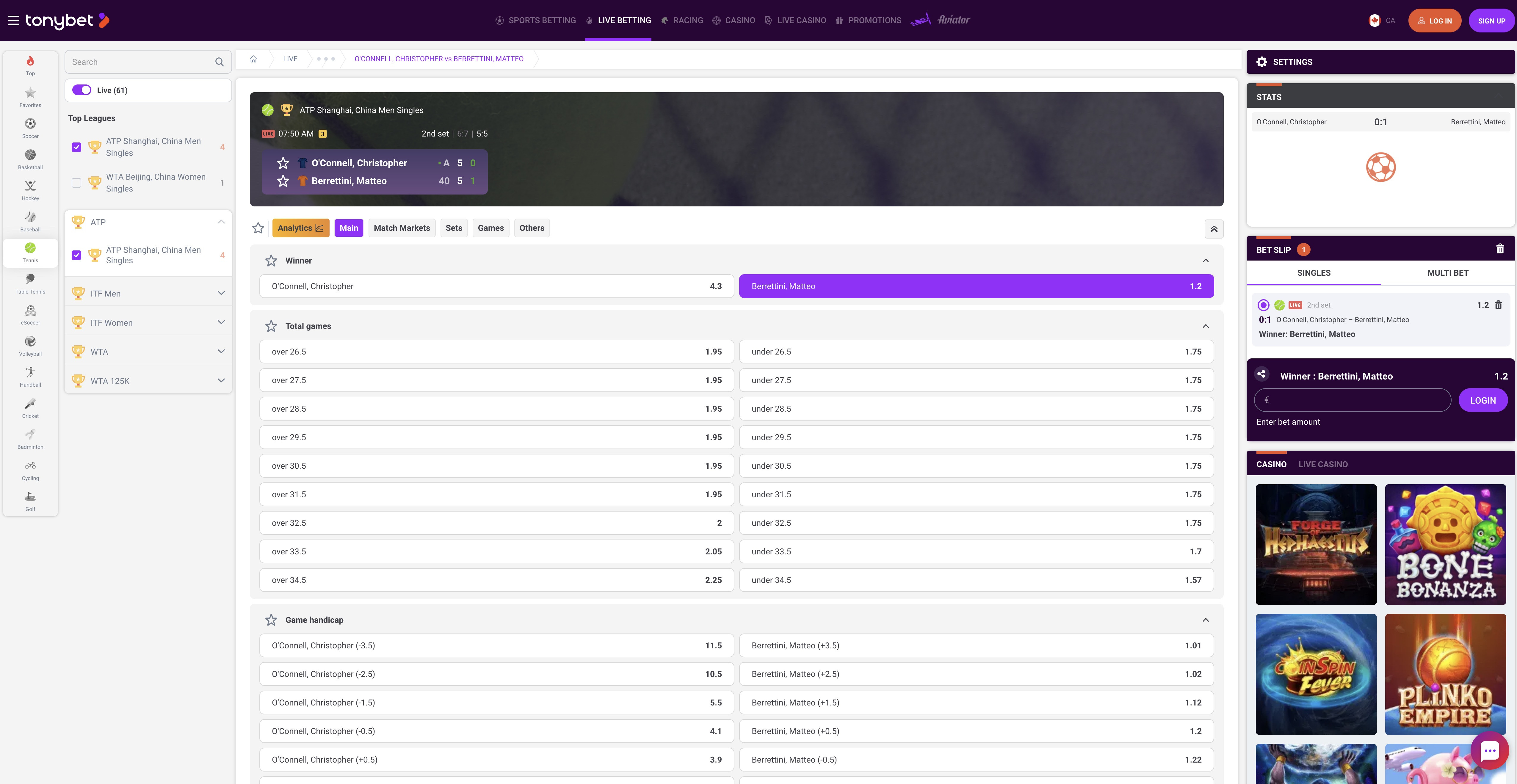This screenshot has height=784, width=1517.
Task: Open Plinko Empire casino game
Action: click(1445, 674)
